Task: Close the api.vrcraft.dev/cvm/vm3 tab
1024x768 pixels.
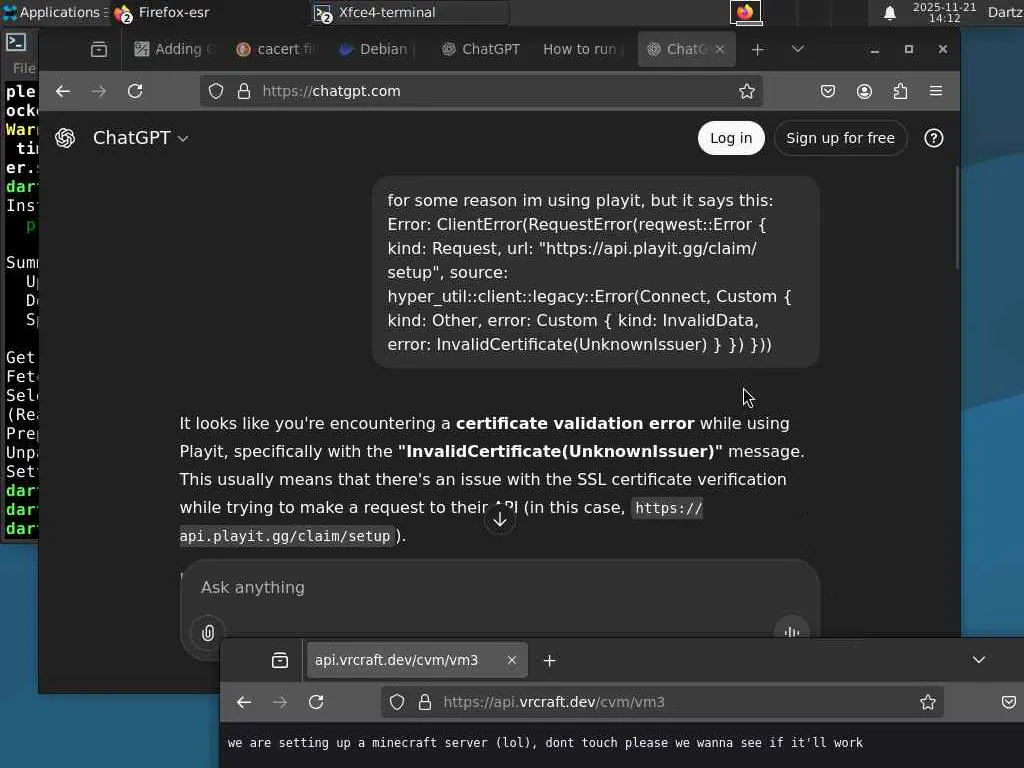Action: [511, 660]
